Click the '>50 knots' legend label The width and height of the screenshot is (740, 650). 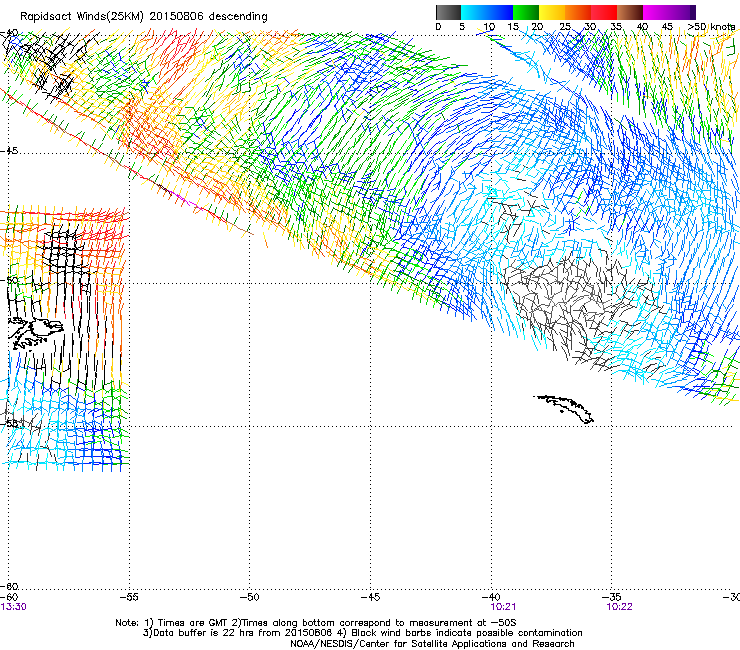(x=711, y=27)
